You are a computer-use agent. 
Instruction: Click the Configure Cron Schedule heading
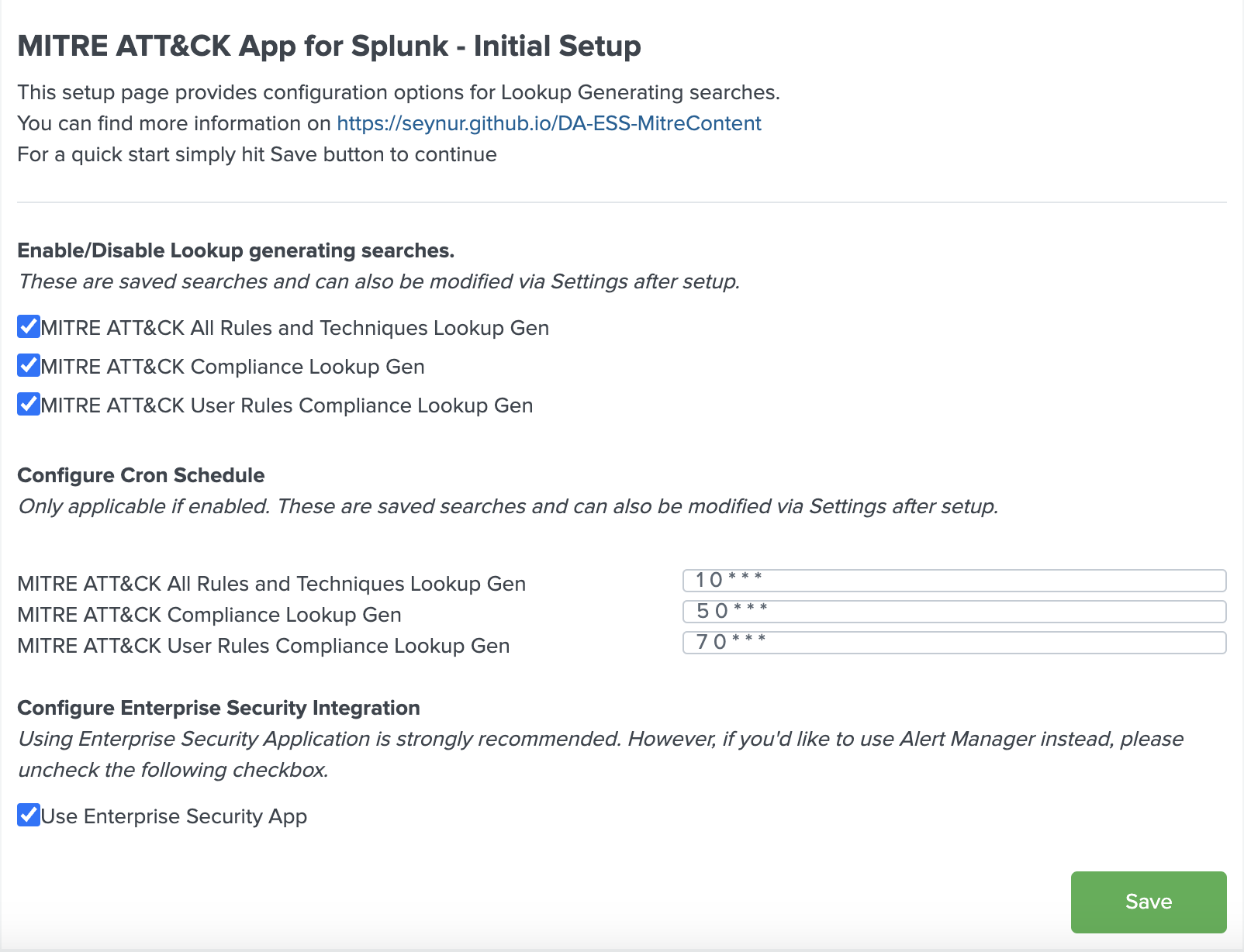[141, 475]
